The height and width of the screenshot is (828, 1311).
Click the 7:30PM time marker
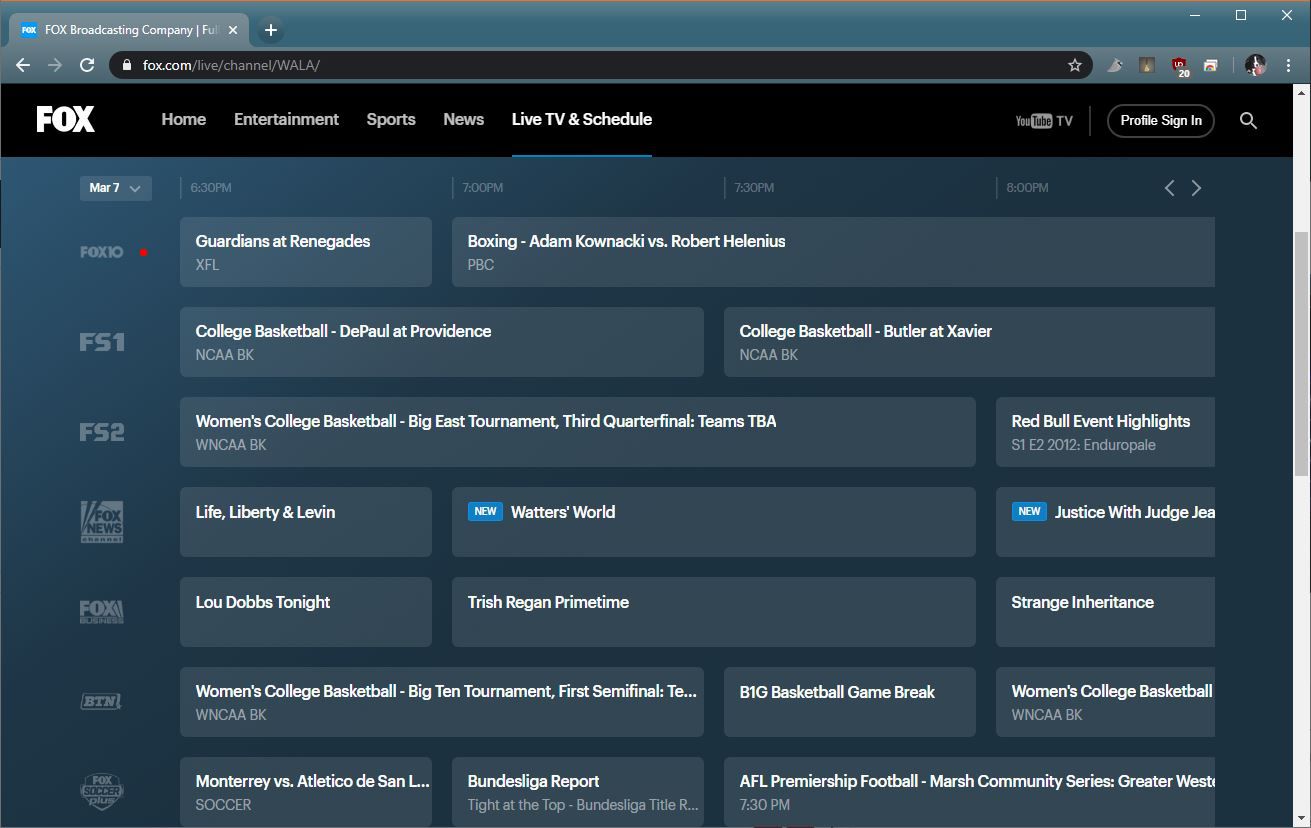(755, 188)
